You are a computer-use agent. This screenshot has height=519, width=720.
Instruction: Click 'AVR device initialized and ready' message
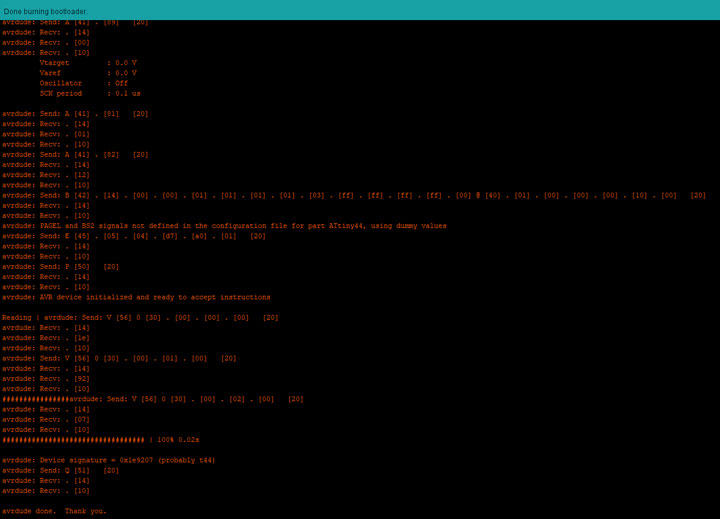(136, 297)
